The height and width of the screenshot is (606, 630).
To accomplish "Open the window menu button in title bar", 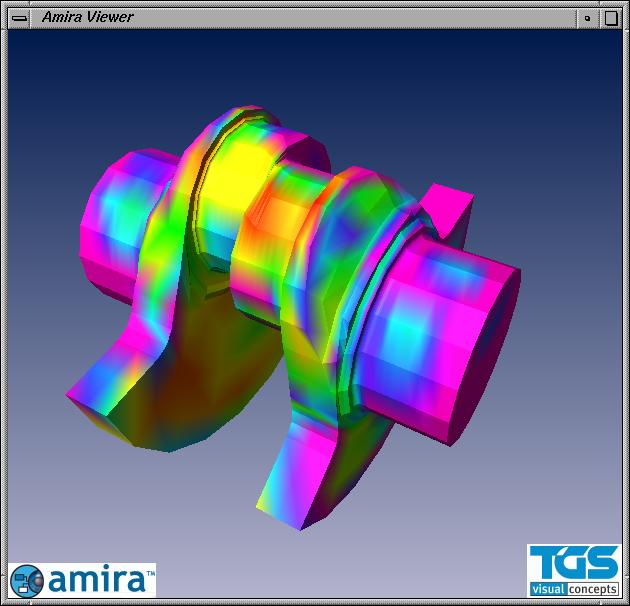I will pos(19,18).
